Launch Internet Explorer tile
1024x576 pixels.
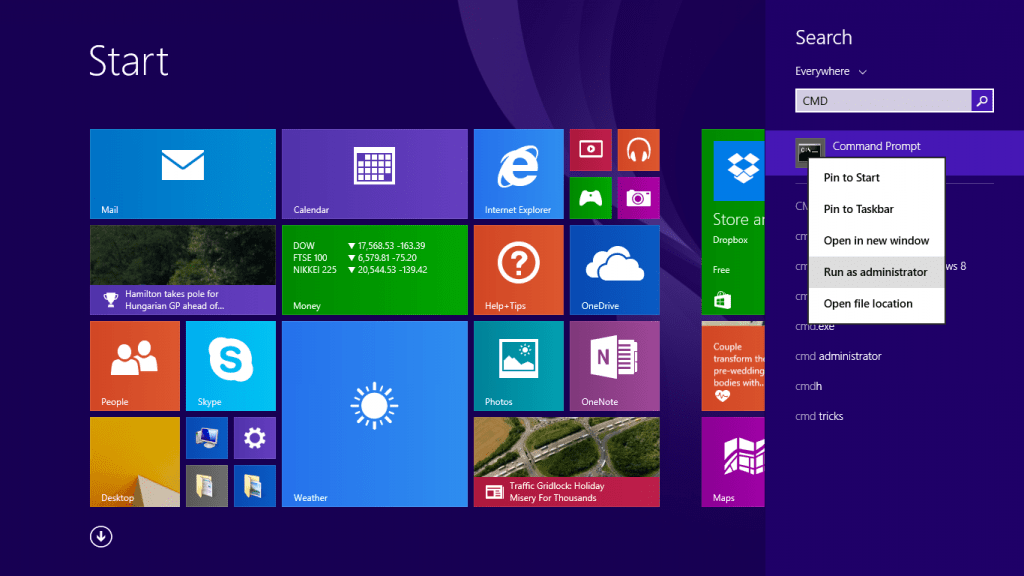coord(519,174)
